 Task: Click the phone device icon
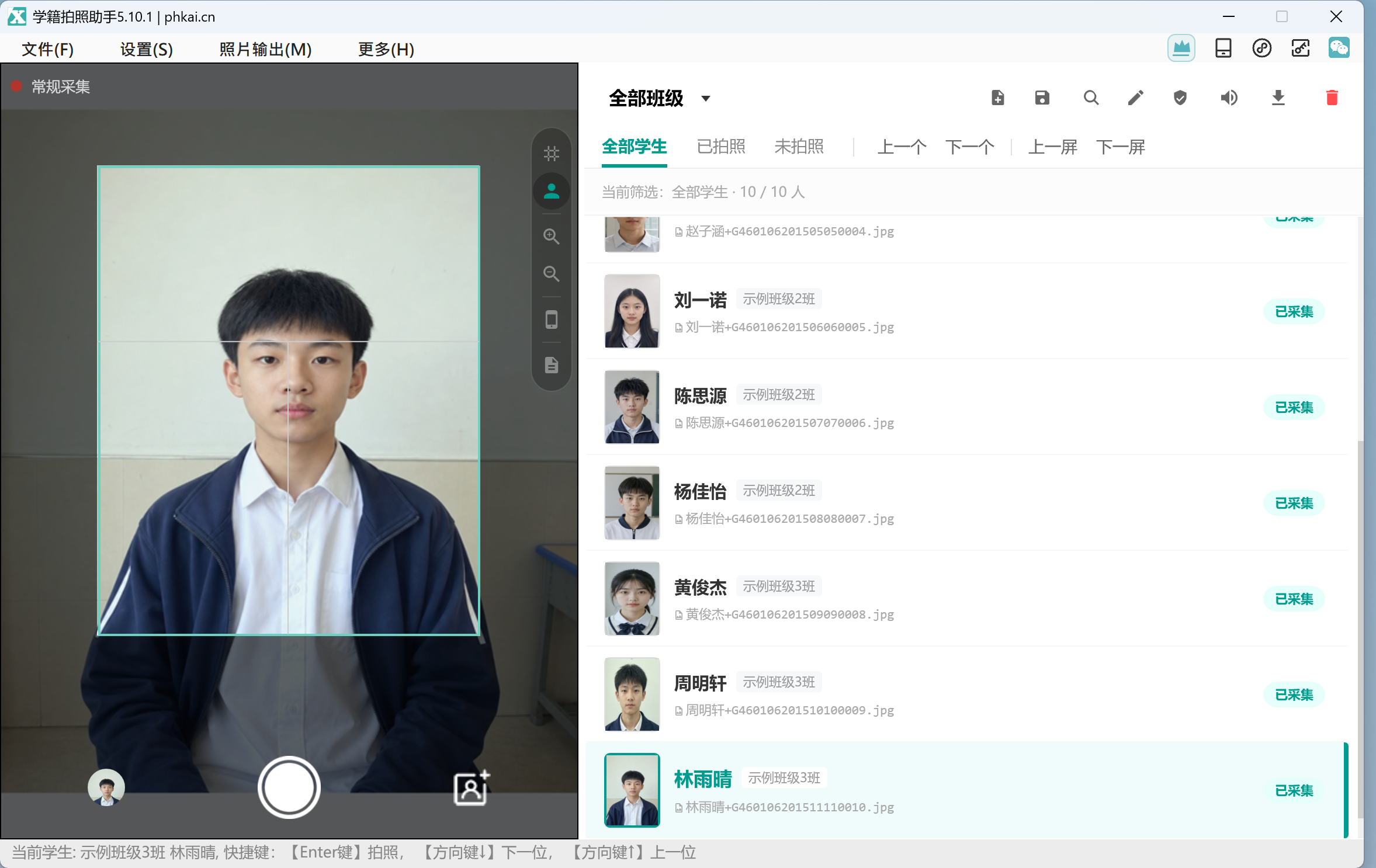click(551, 320)
